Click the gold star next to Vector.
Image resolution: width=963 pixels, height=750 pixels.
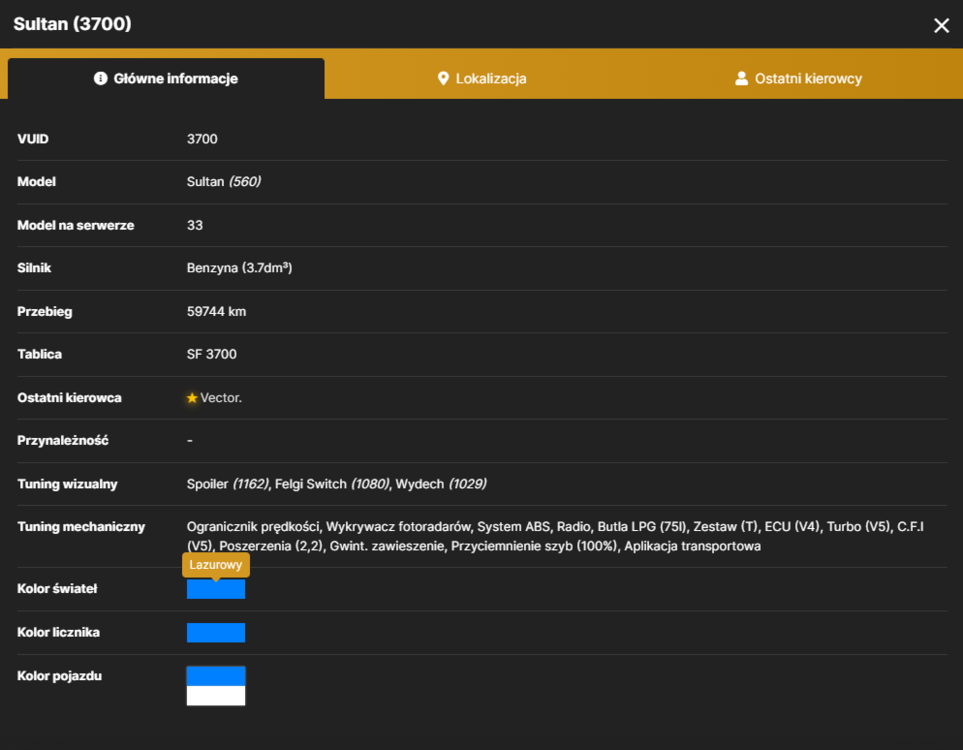(x=192, y=398)
